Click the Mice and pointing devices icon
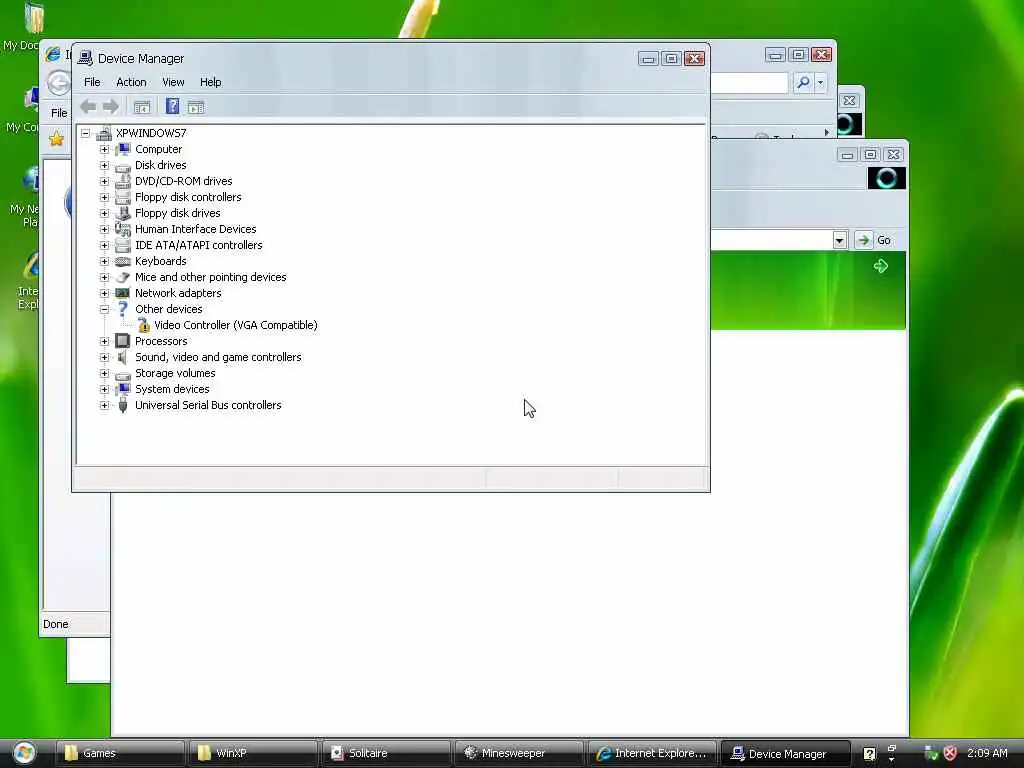Viewport: 1024px width, 768px height. tap(123, 278)
